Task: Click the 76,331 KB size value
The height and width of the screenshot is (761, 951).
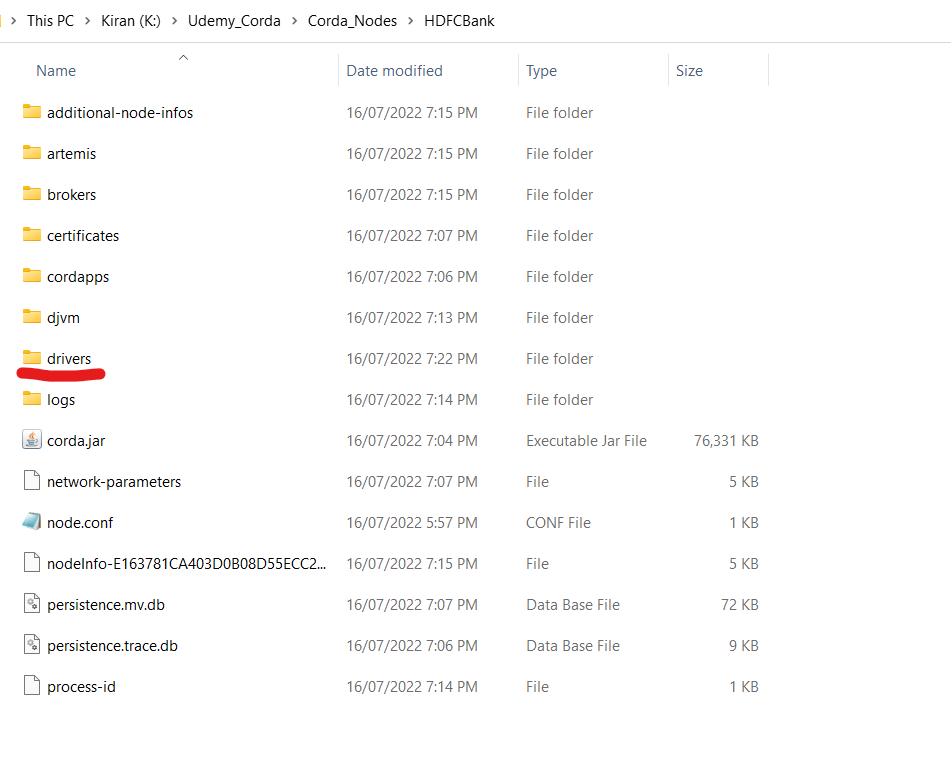Action: [x=726, y=441]
